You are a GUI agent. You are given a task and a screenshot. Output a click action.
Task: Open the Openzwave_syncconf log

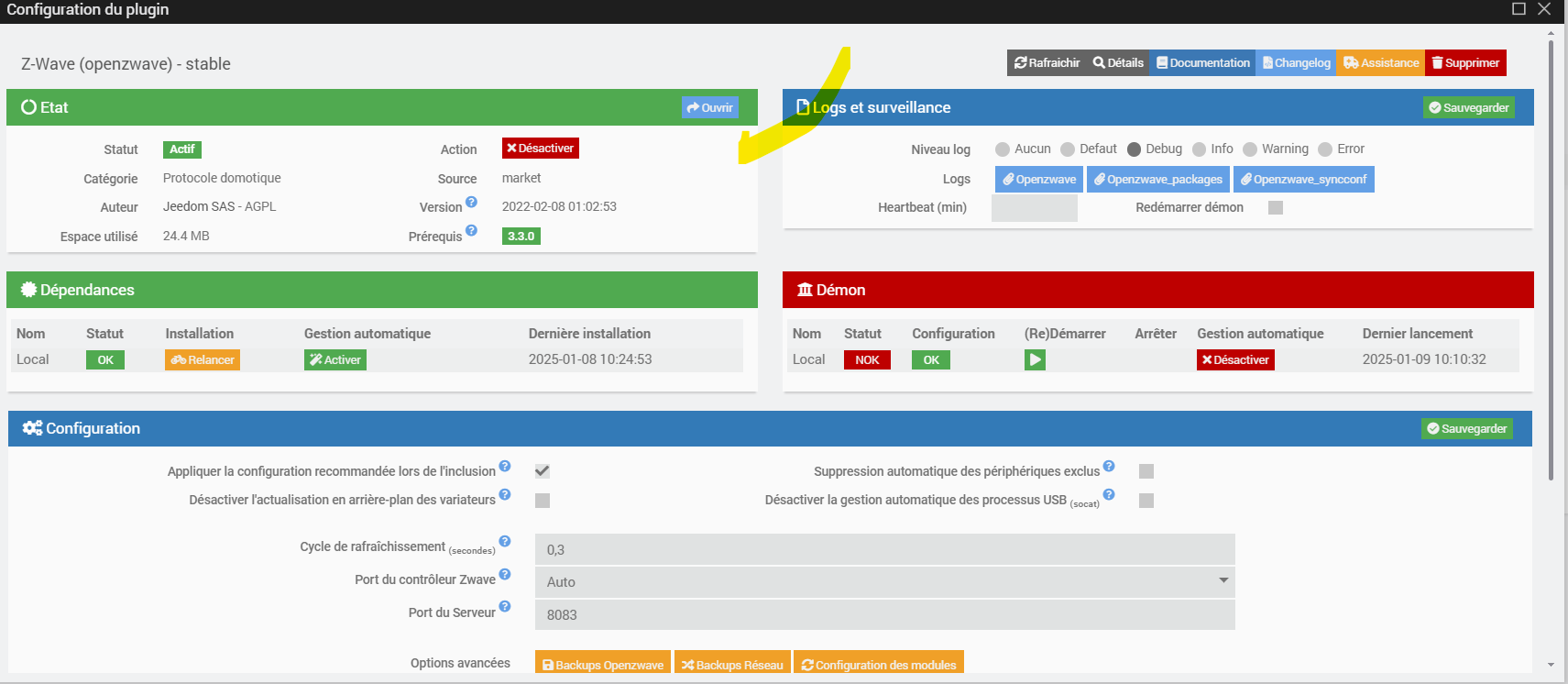pyautogui.click(x=1304, y=179)
